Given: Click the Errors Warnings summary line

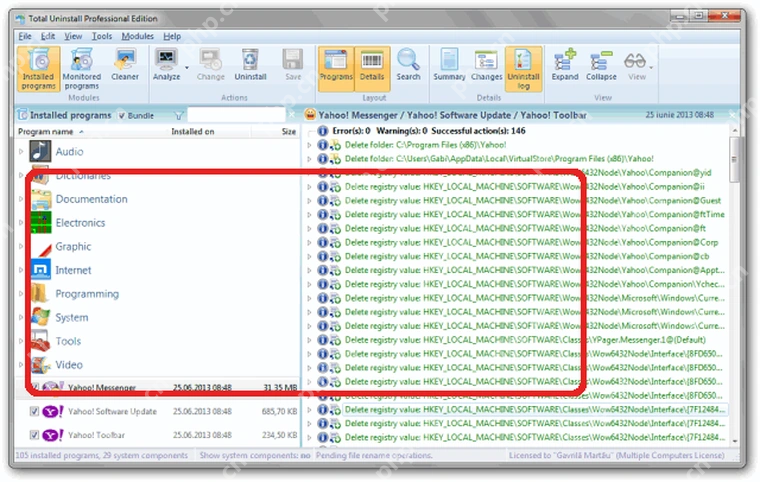Looking at the screenshot, I should 428,130.
